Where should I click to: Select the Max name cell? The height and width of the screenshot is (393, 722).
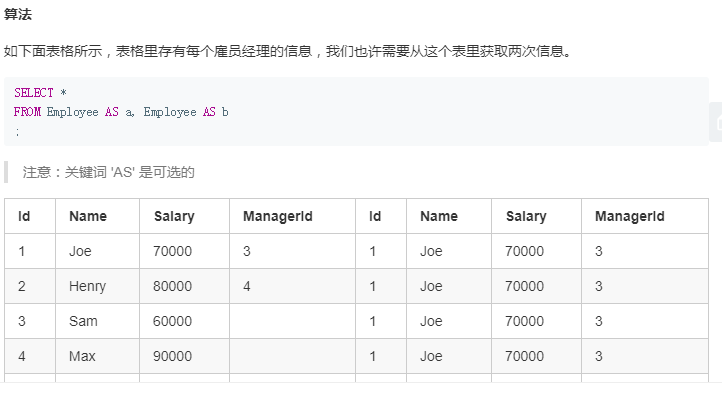[98, 356]
